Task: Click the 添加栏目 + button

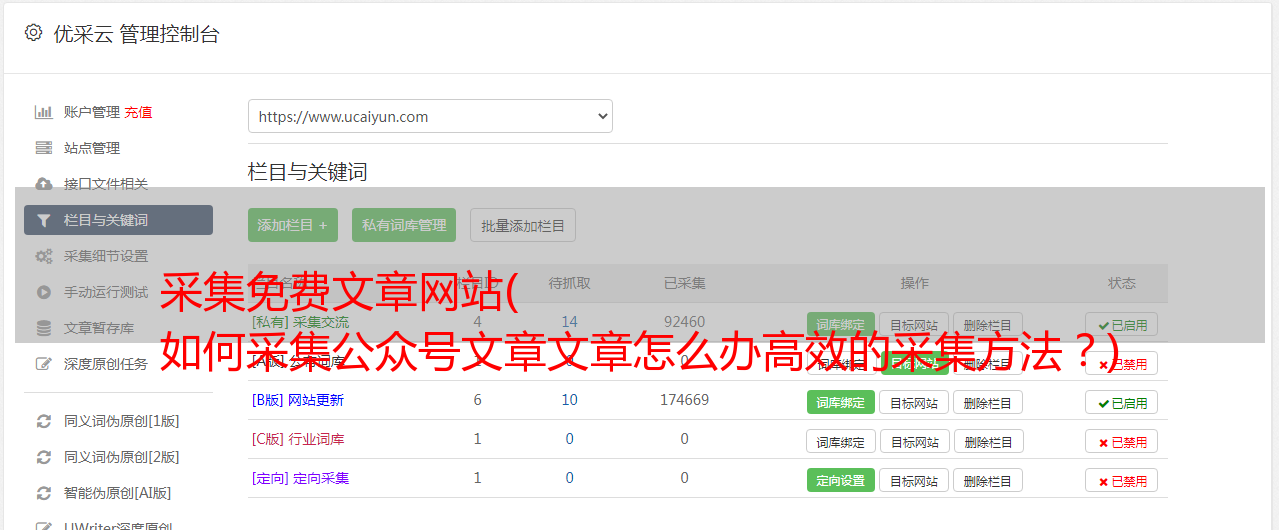Action: coord(293,225)
